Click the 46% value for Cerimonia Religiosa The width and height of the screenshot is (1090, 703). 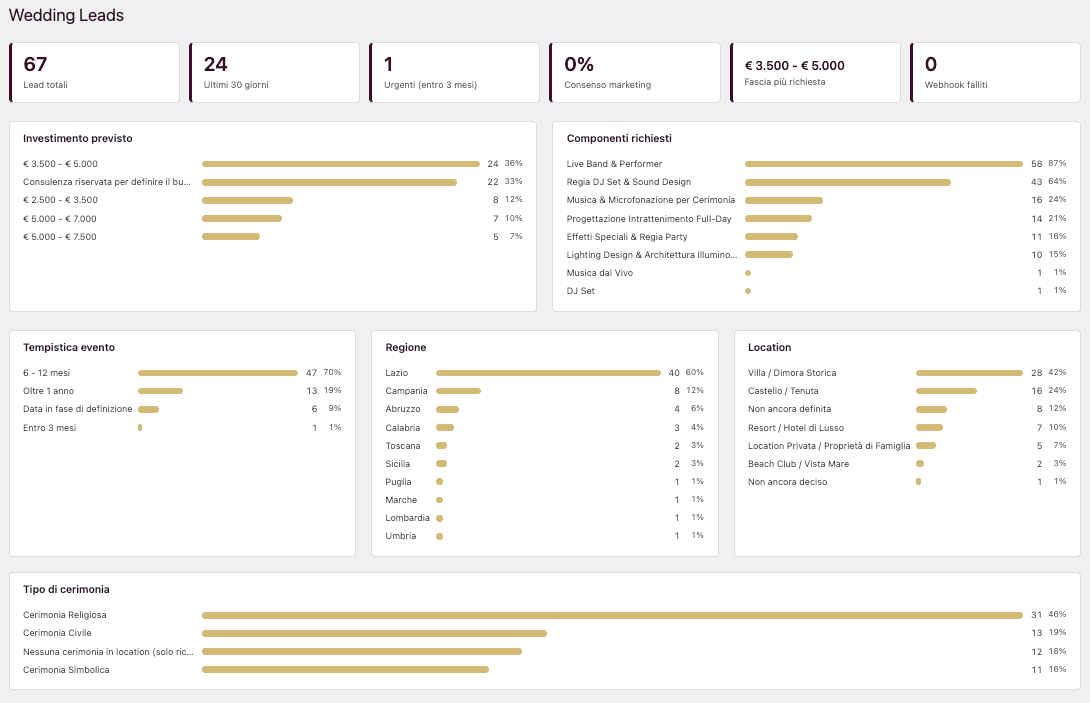coord(1057,615)
